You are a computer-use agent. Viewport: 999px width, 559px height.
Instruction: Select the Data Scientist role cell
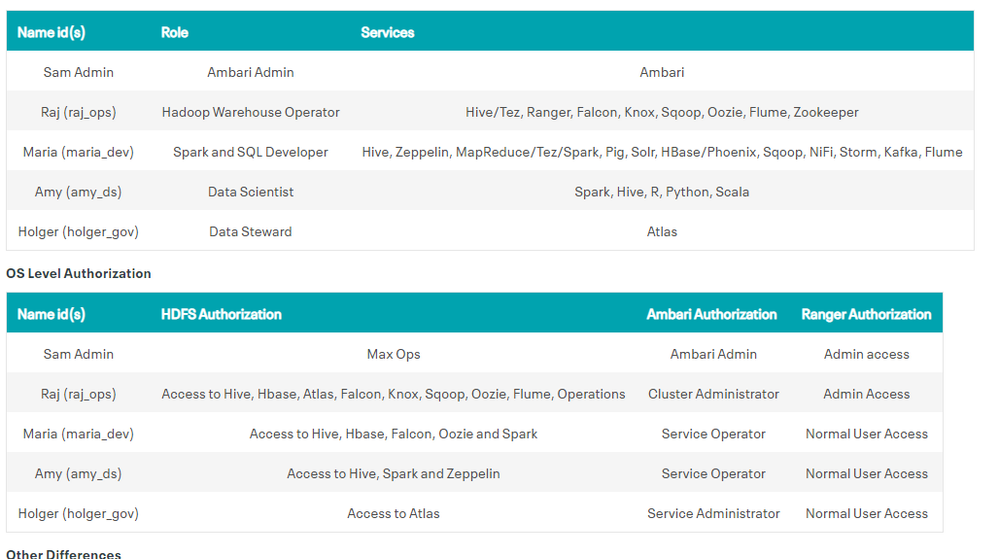coord(251,191)
